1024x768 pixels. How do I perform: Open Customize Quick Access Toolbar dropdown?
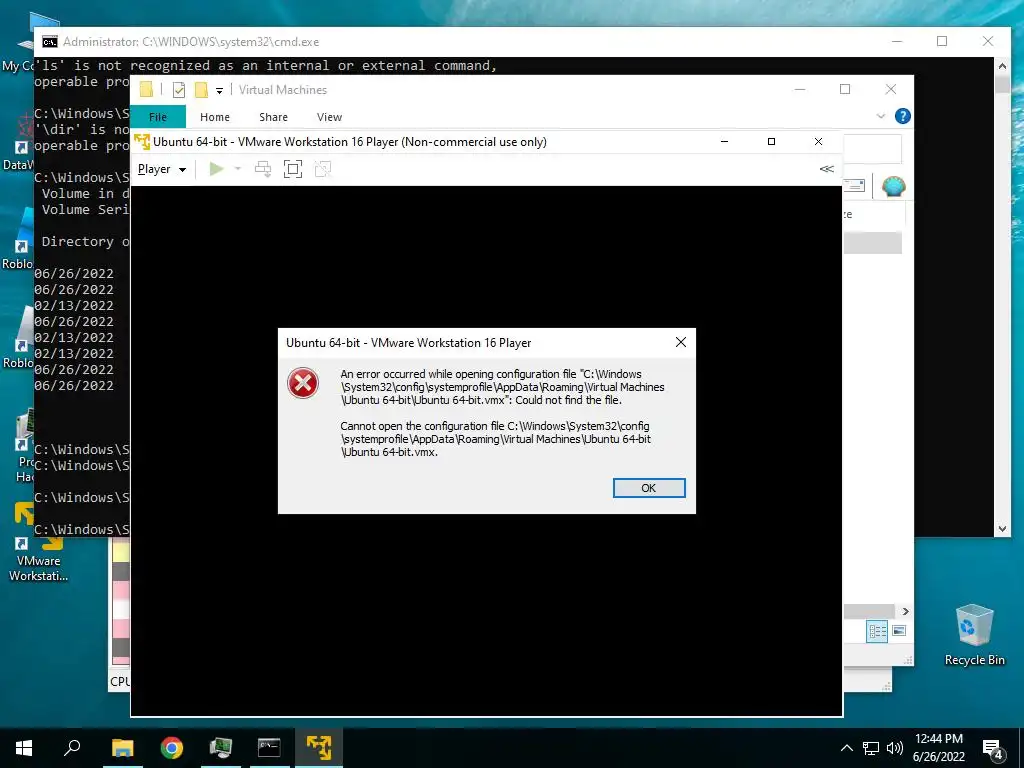pos(219,91)
